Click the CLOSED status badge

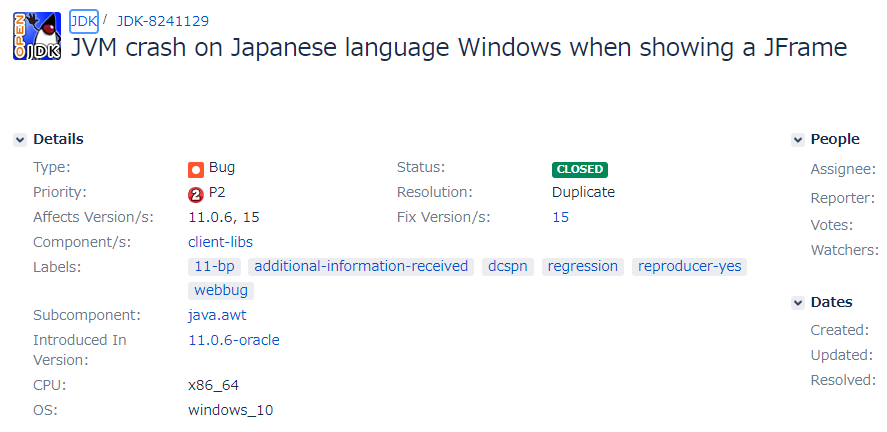click(580, 169)
